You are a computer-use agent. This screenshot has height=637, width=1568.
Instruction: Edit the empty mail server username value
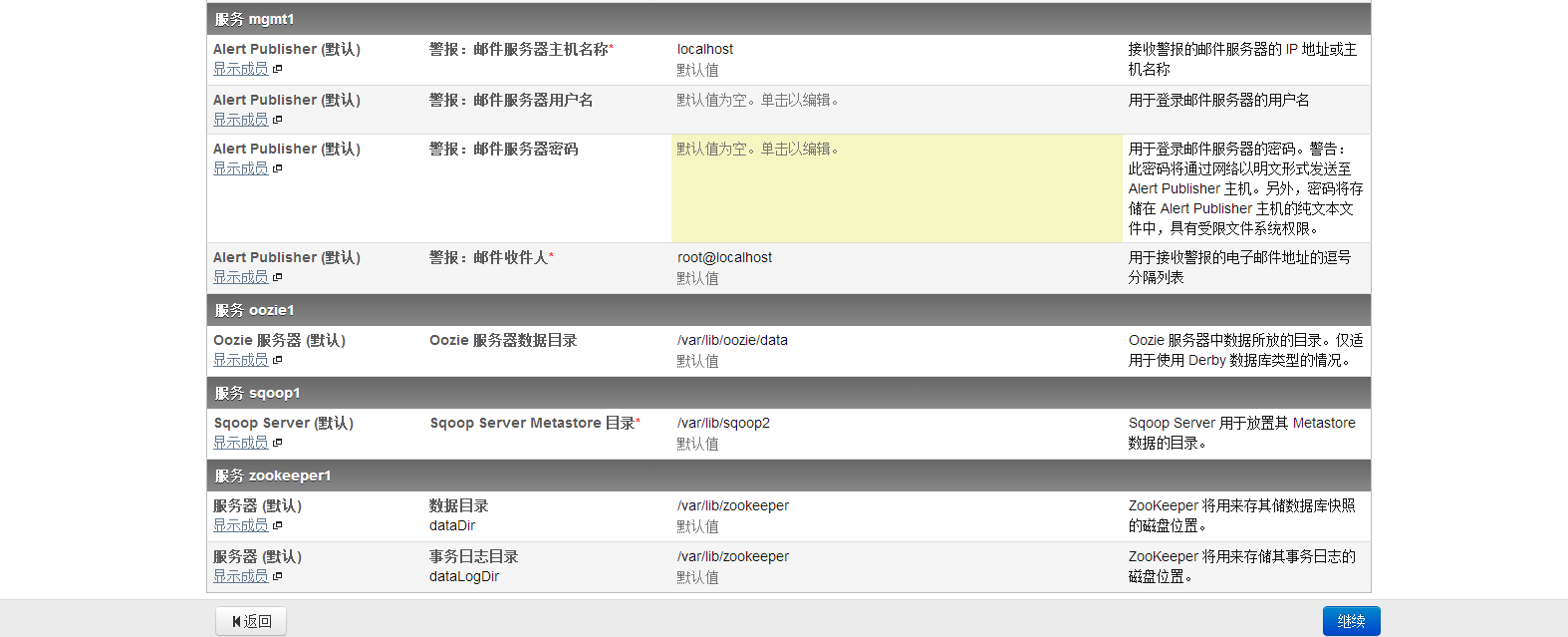pyautogui.click(x=757, y=100)
